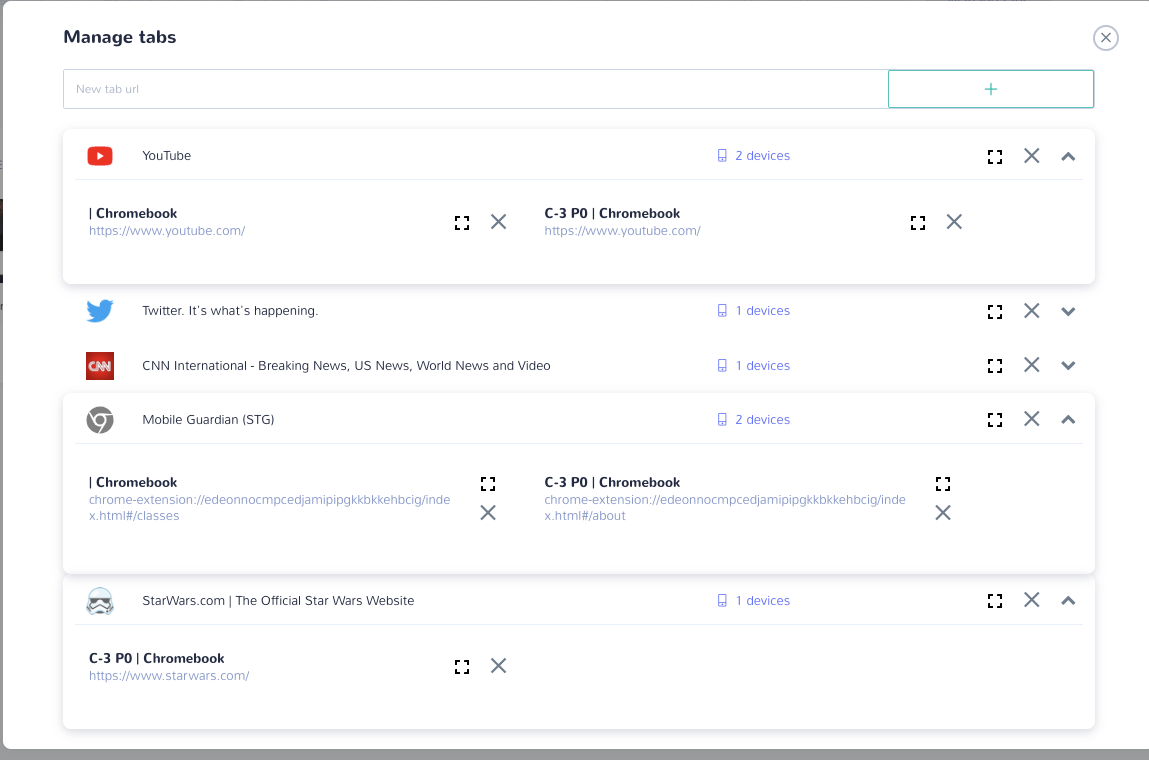Collapse the Mobile Guardian (STG) group
The height and width of the screenshot is (760, 1149).
[x=1068, y=420]
